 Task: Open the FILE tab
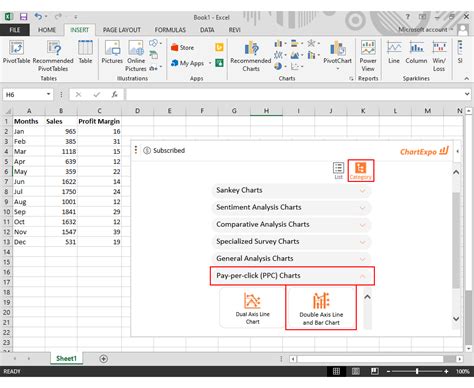pyautogui.click(x=15, y=30)
